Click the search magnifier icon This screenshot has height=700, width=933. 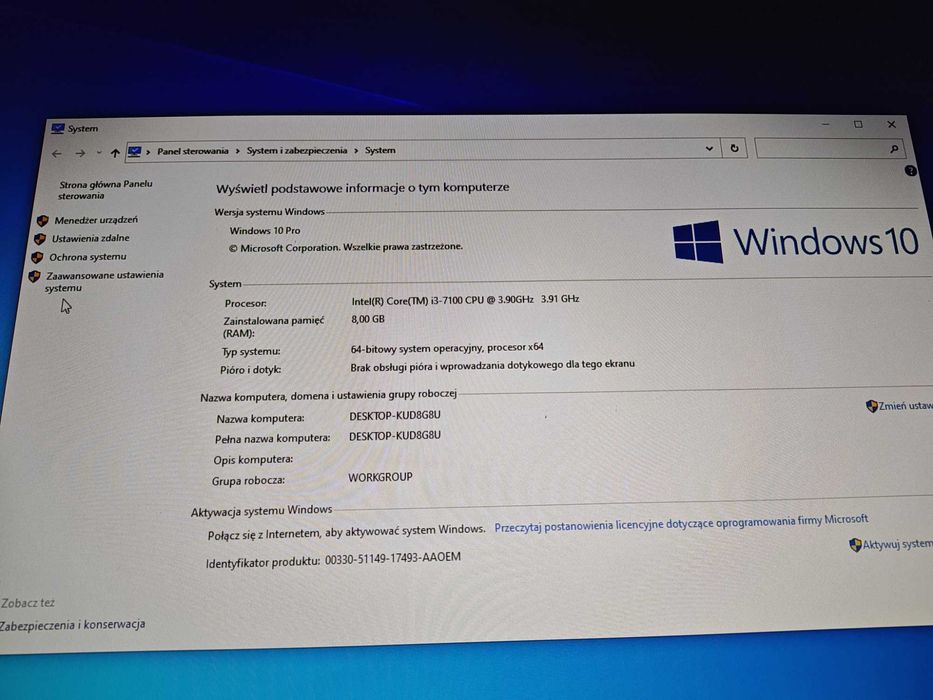click(894, 149)
